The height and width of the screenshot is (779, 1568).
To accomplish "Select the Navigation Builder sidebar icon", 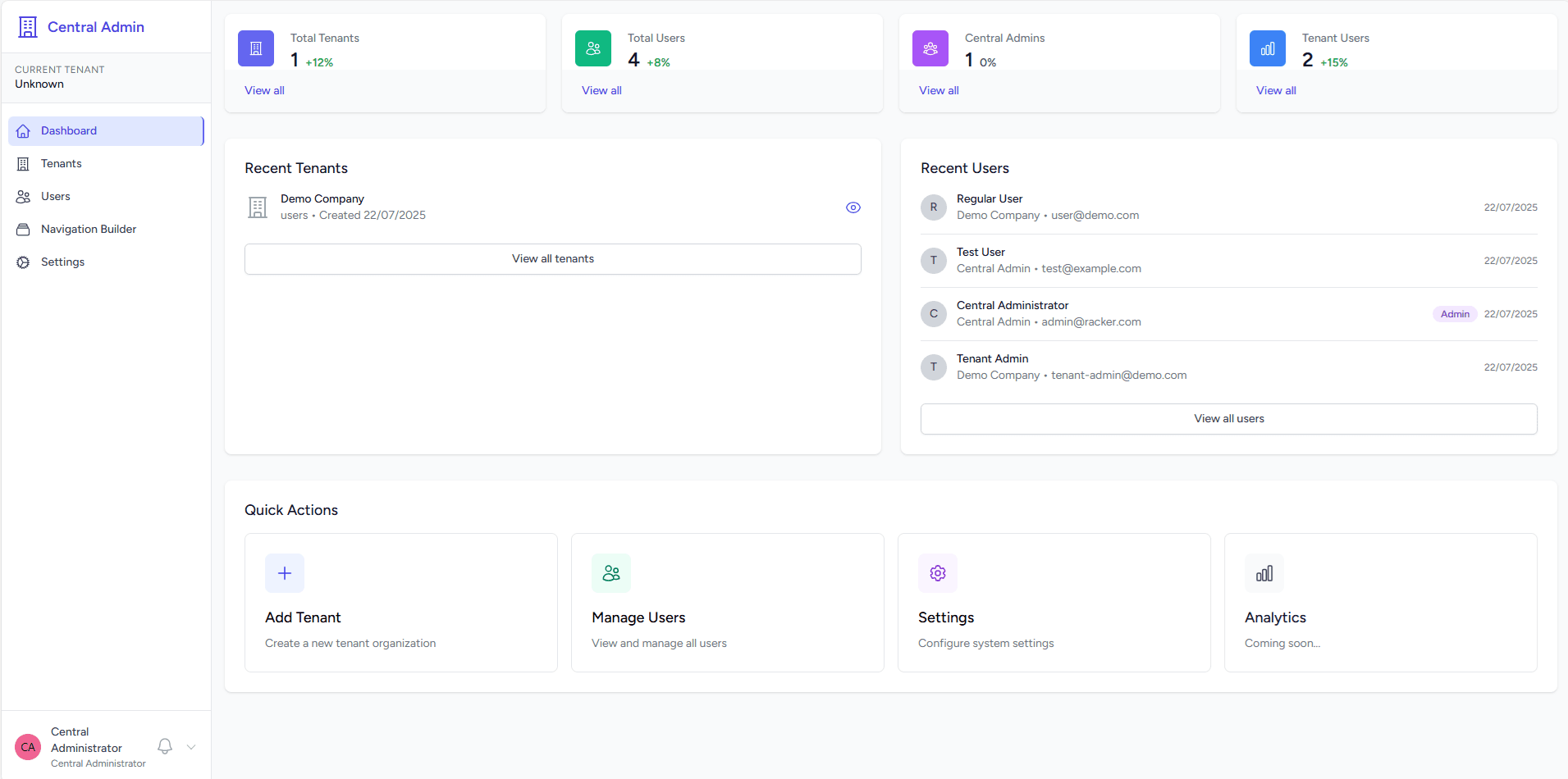I will pyautogui.click(x=23, y=229).
